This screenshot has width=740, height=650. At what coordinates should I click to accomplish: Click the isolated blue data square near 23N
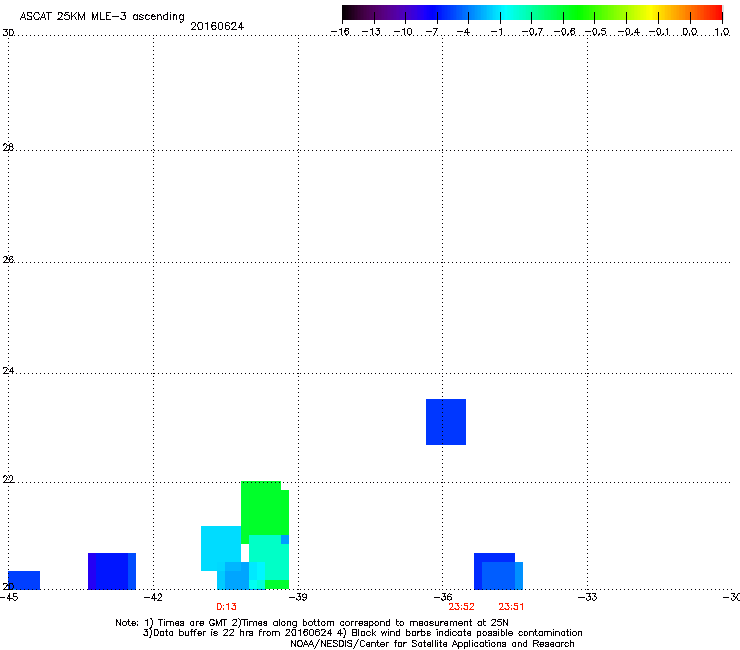click(446, 422)
